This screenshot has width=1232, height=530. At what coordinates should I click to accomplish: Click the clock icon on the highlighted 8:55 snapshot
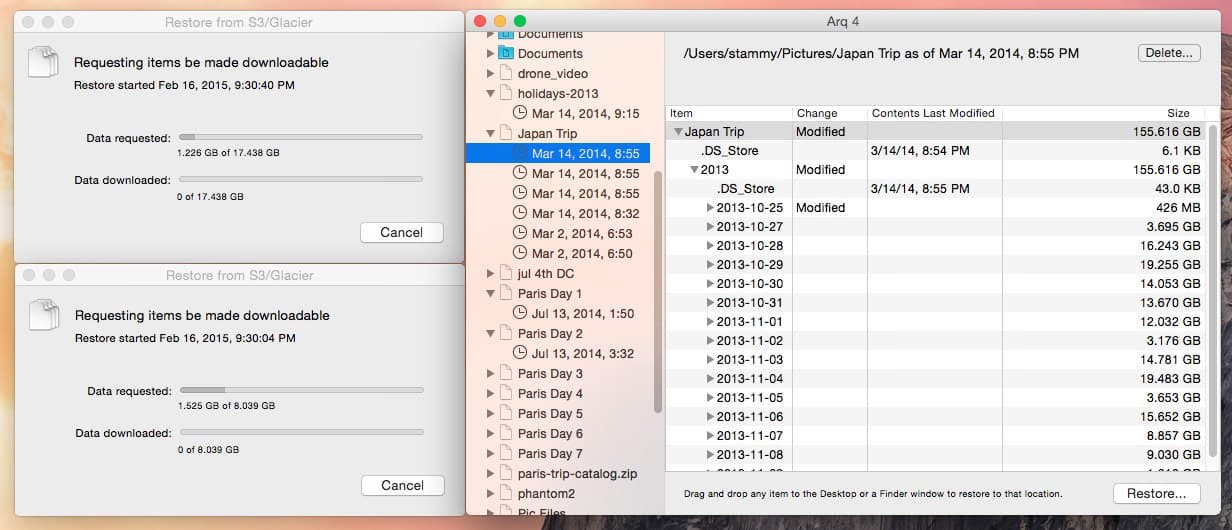(x=519, y=153)
